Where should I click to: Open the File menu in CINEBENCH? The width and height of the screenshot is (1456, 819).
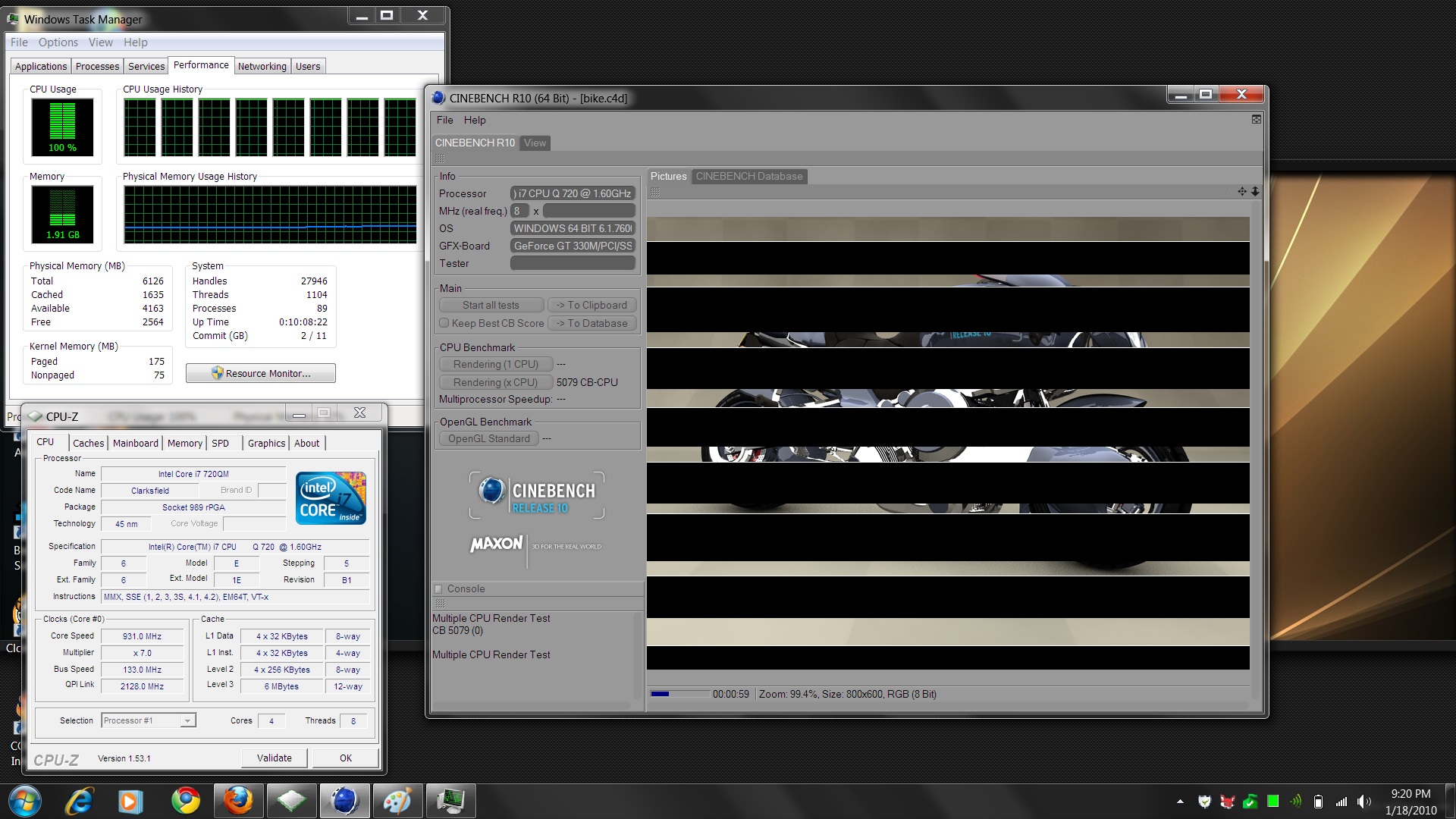444,120
